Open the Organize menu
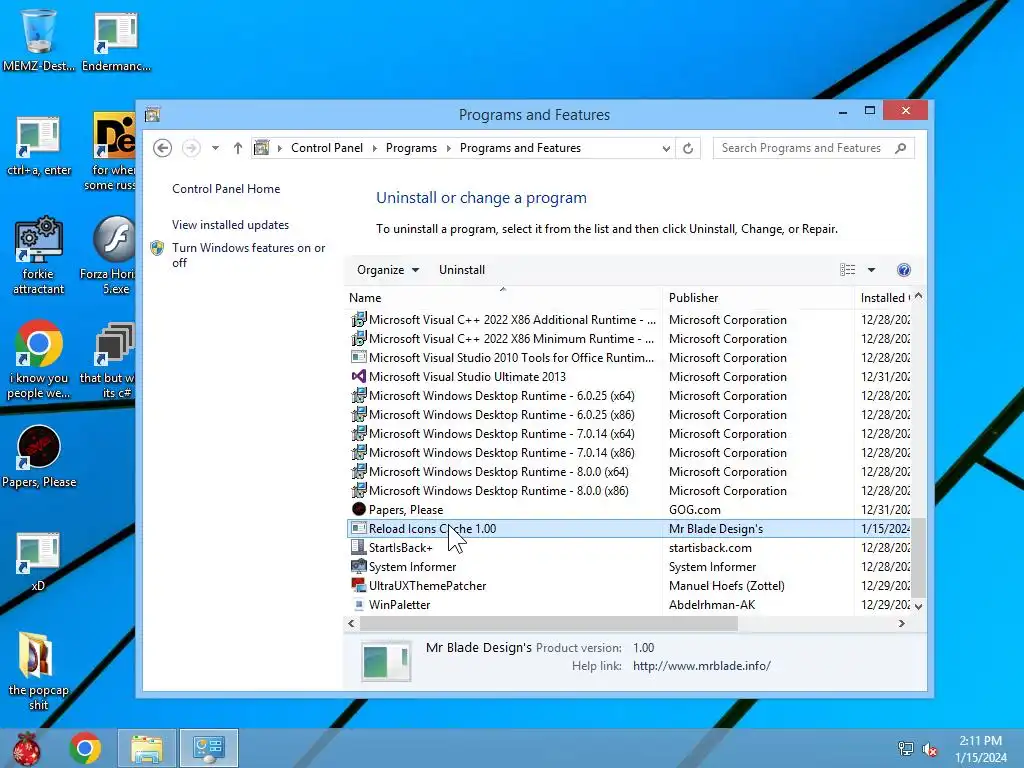Screen dimensions: 1024x768 coord(388,270)
